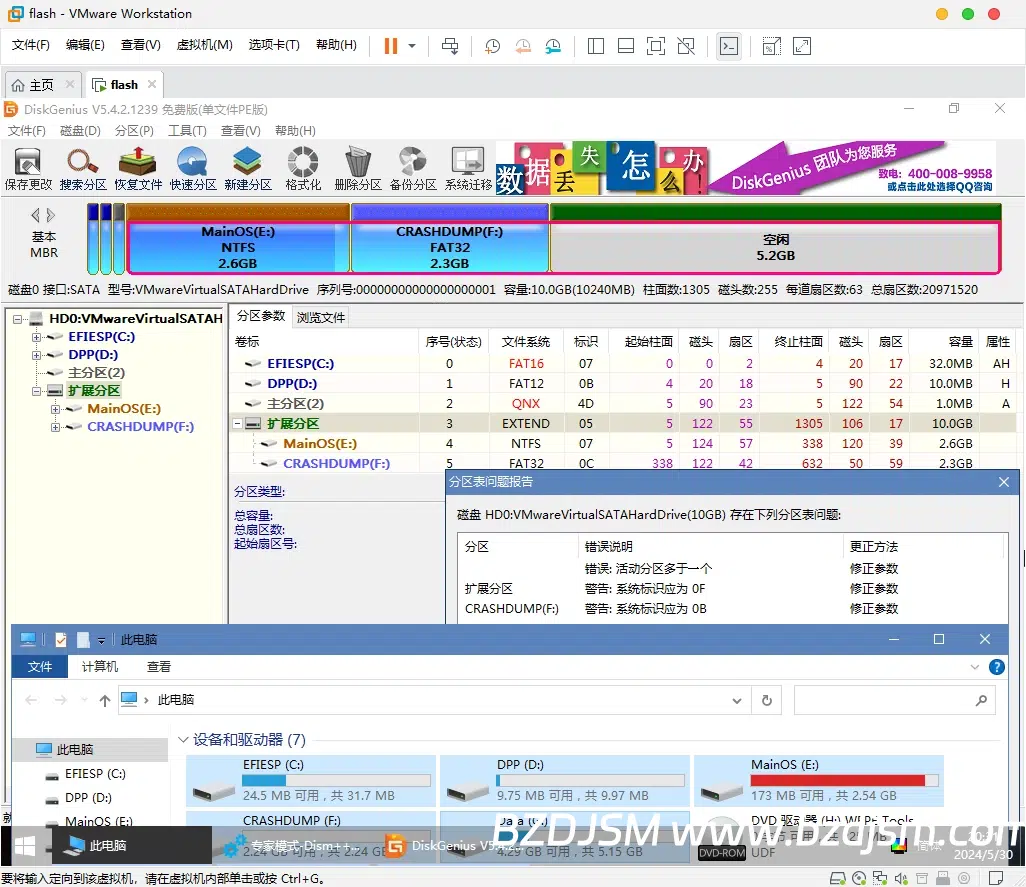Open VMware 文件(F) menu
Viewport: 1026px width, 887px height.
coord(31,44)
